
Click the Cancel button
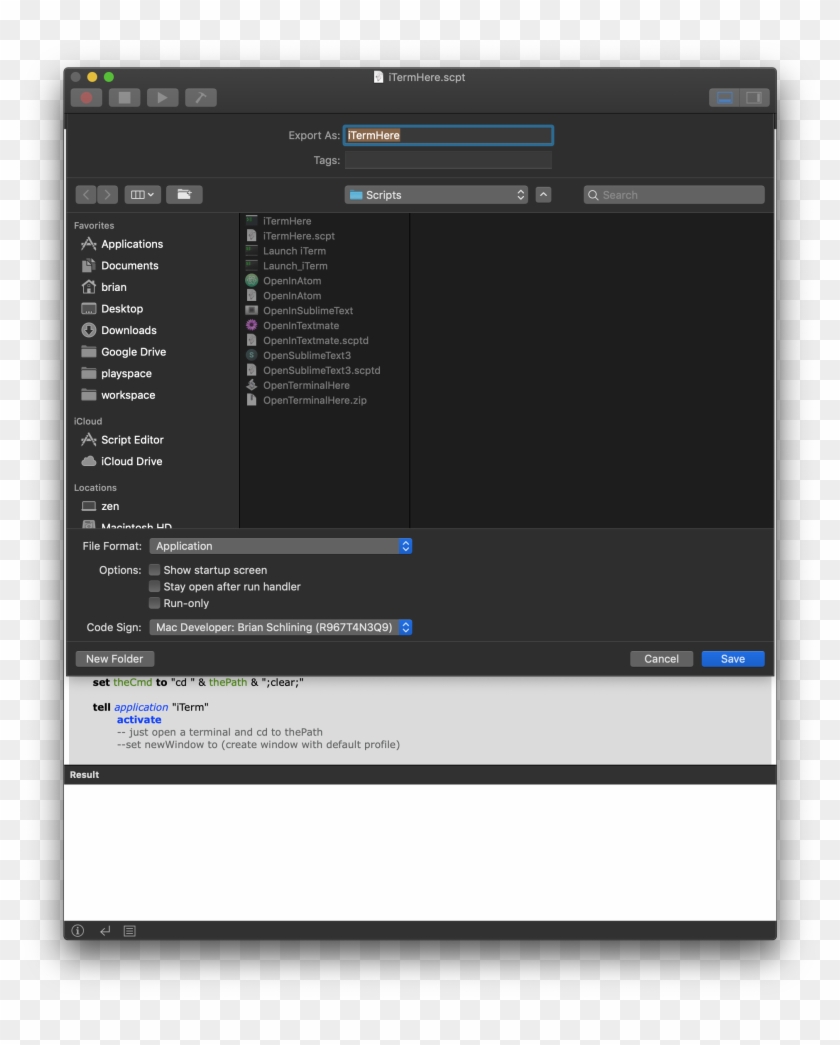click(661, 659)
